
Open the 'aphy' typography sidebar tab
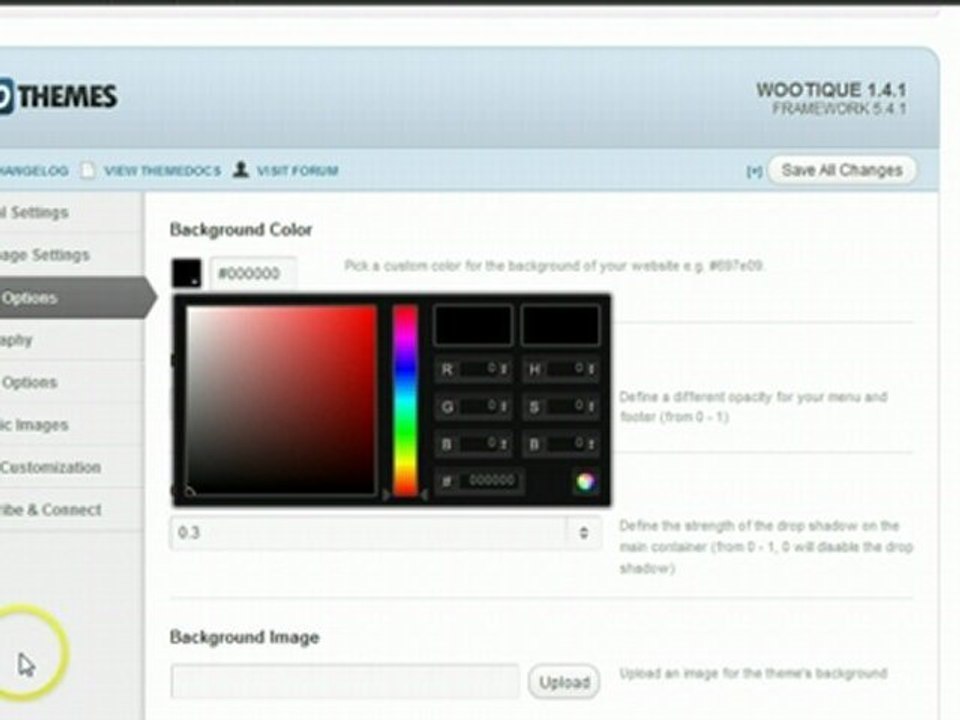click(72, 340)
